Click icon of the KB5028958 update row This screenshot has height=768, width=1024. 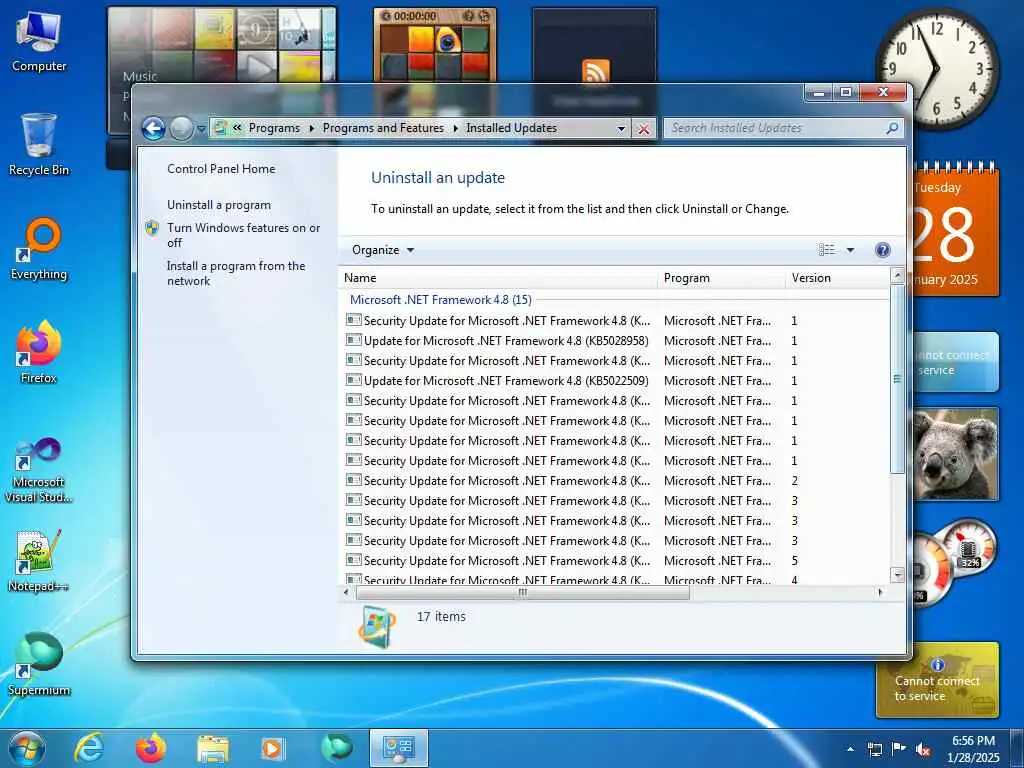353,340
